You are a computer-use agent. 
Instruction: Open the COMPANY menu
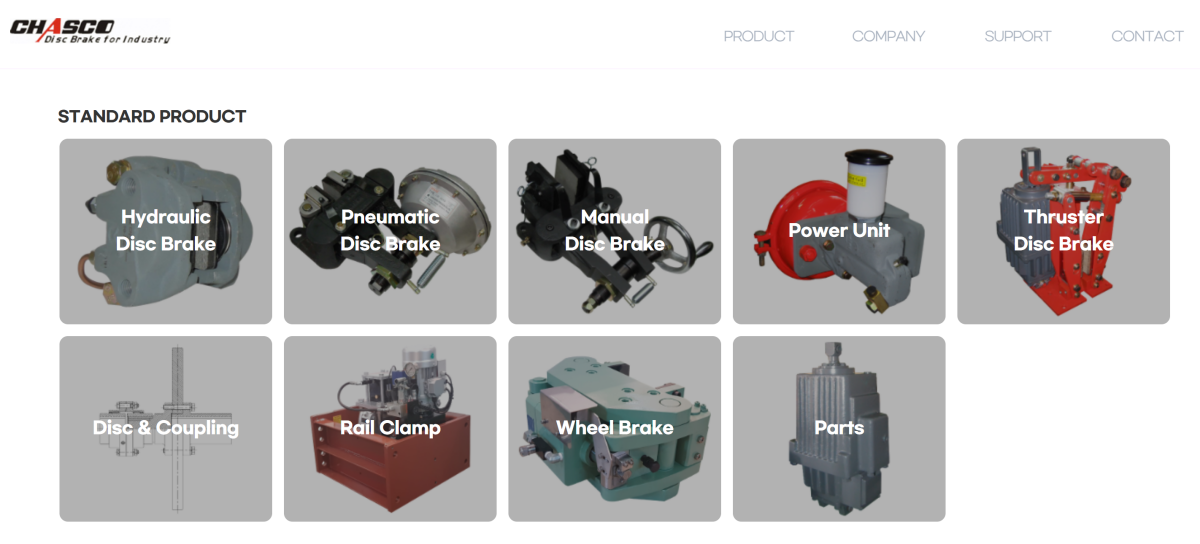pos(888,36)
